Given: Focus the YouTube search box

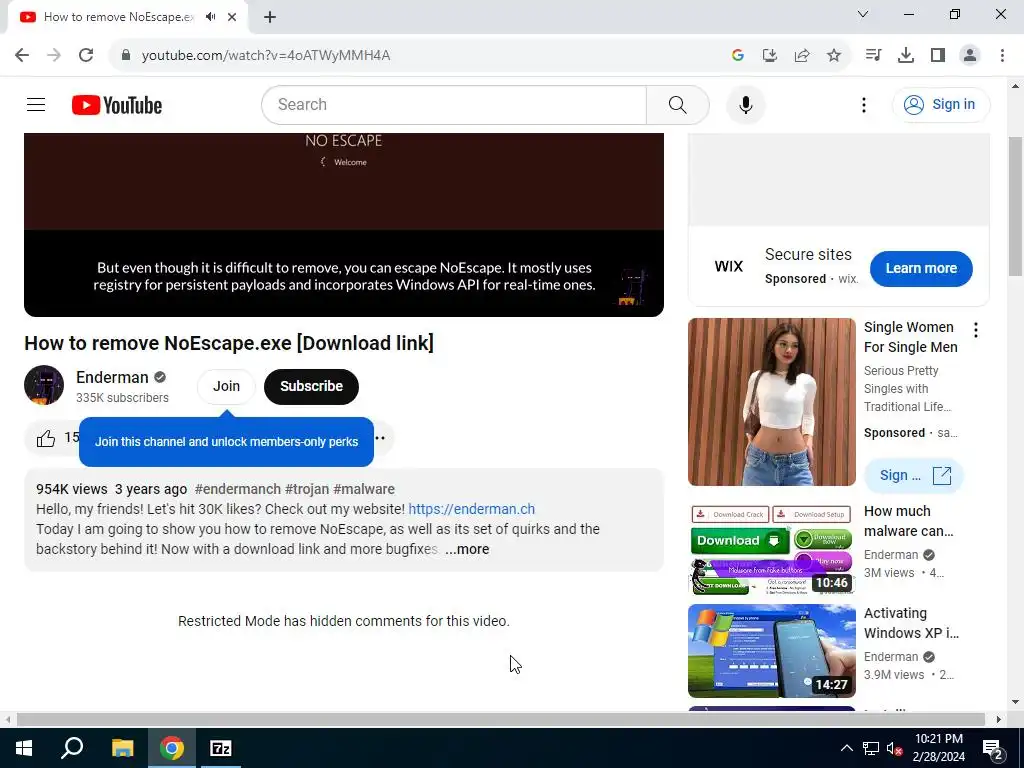Looking at the screenshot, I should click(x=454, y=104).
